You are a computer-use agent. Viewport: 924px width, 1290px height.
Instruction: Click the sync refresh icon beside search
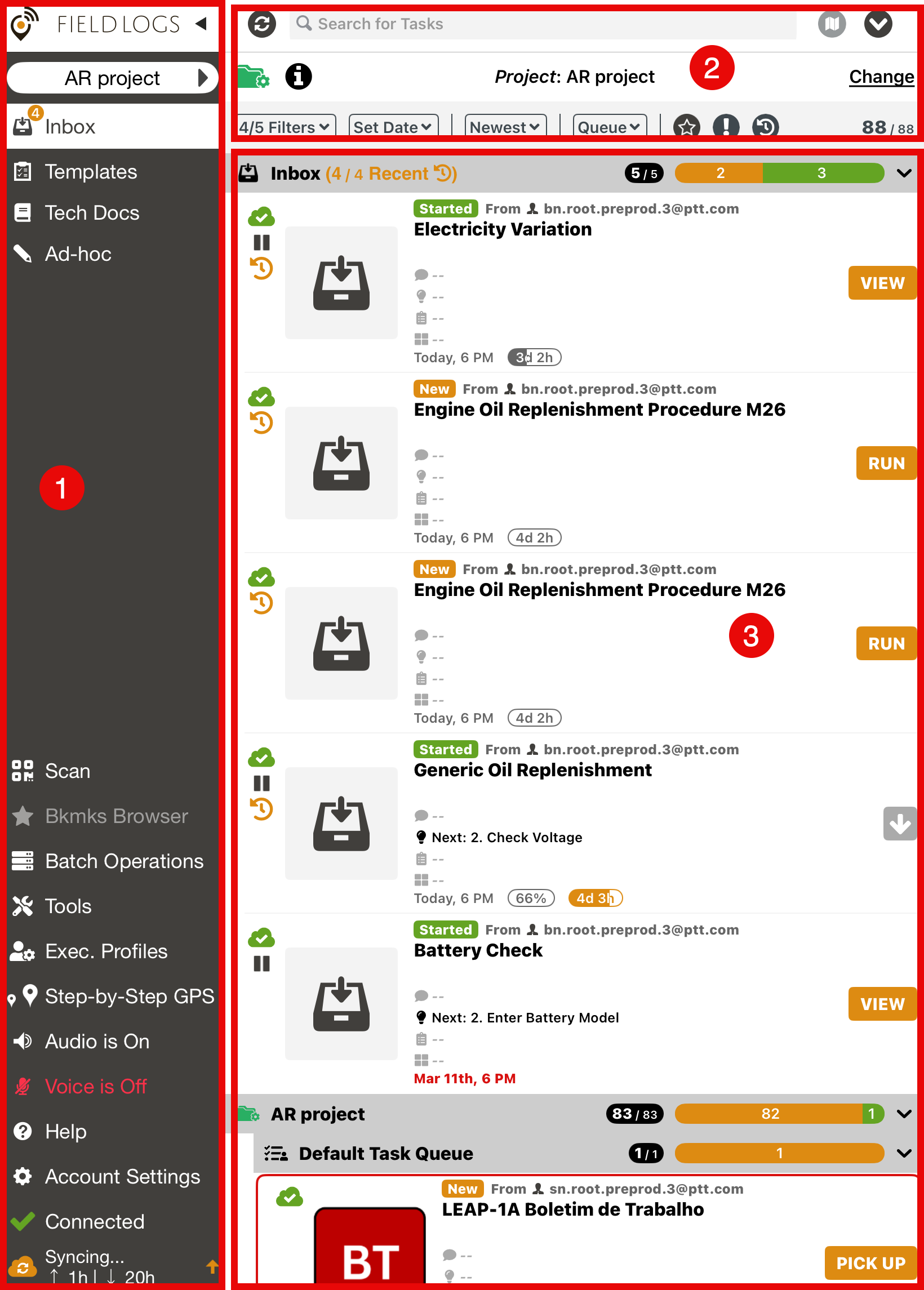[262, 24]
